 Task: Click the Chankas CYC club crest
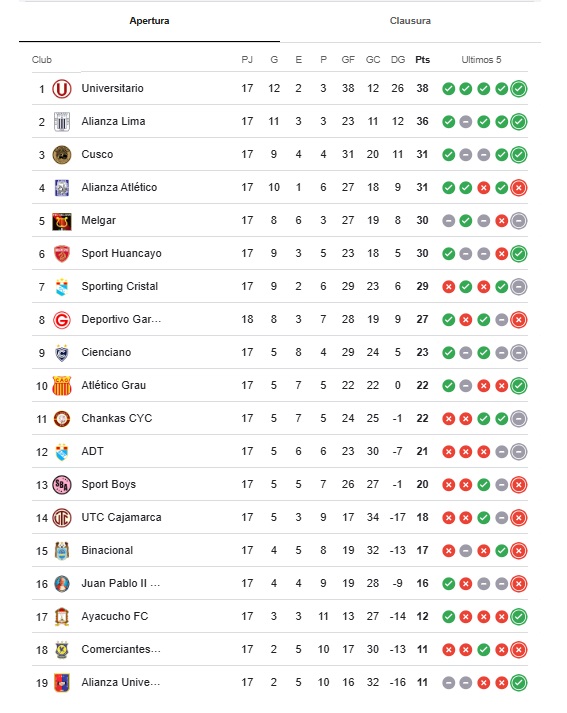62,419
